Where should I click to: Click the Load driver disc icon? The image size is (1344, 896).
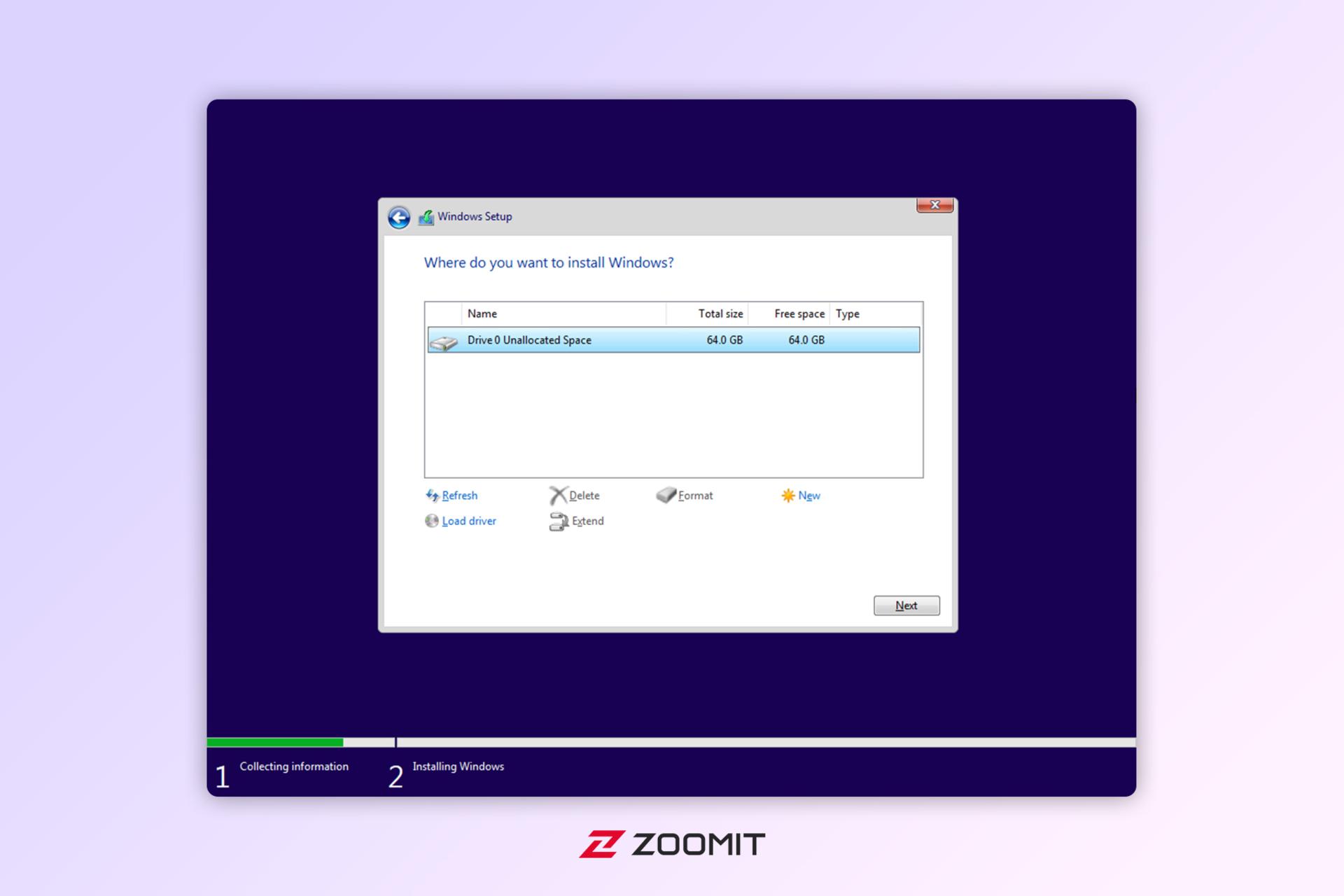tap(432, 521)
